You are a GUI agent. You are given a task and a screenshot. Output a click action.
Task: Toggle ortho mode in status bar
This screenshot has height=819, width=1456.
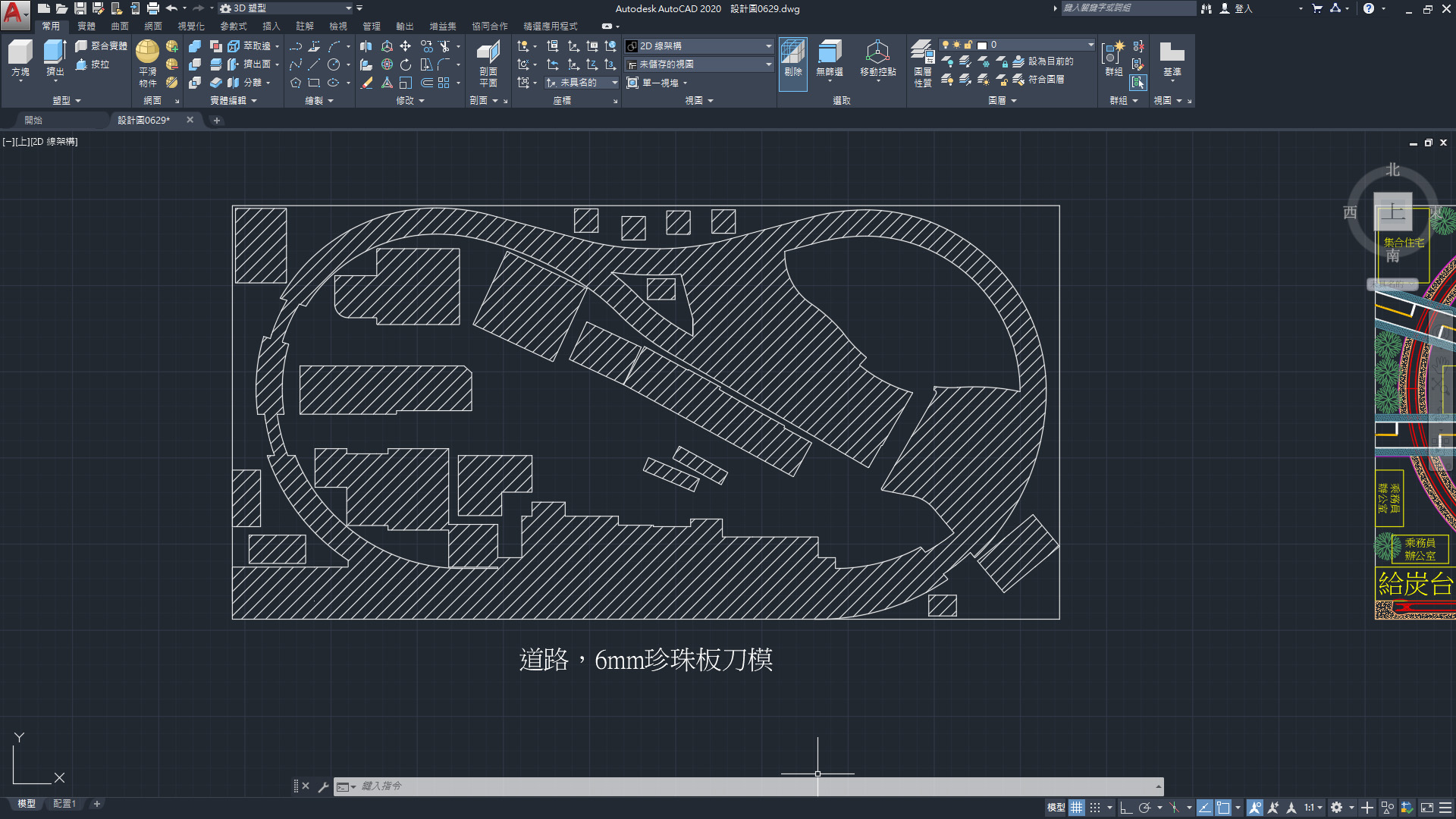tap(1126, 808)
